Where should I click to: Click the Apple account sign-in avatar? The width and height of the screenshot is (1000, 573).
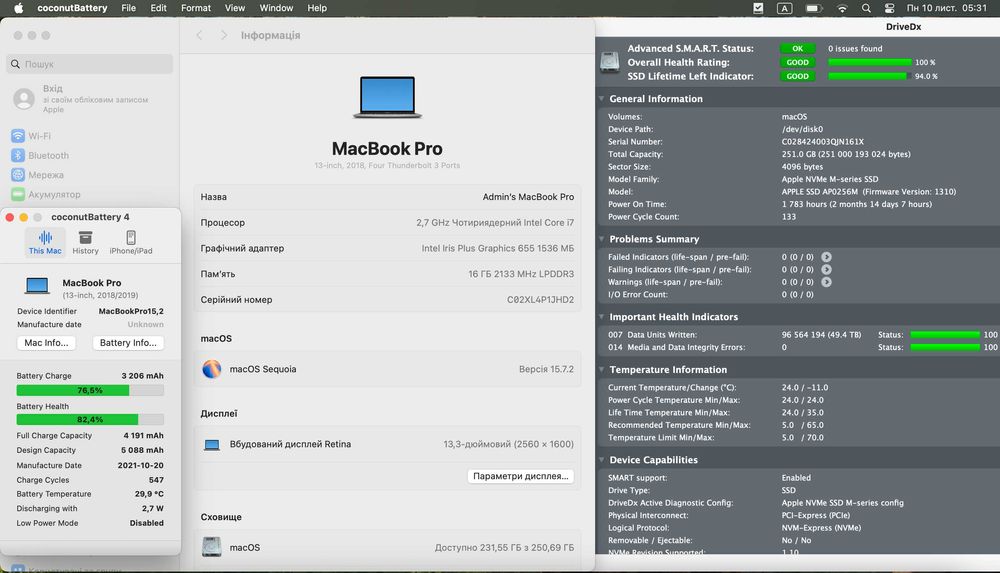point(24,99)
